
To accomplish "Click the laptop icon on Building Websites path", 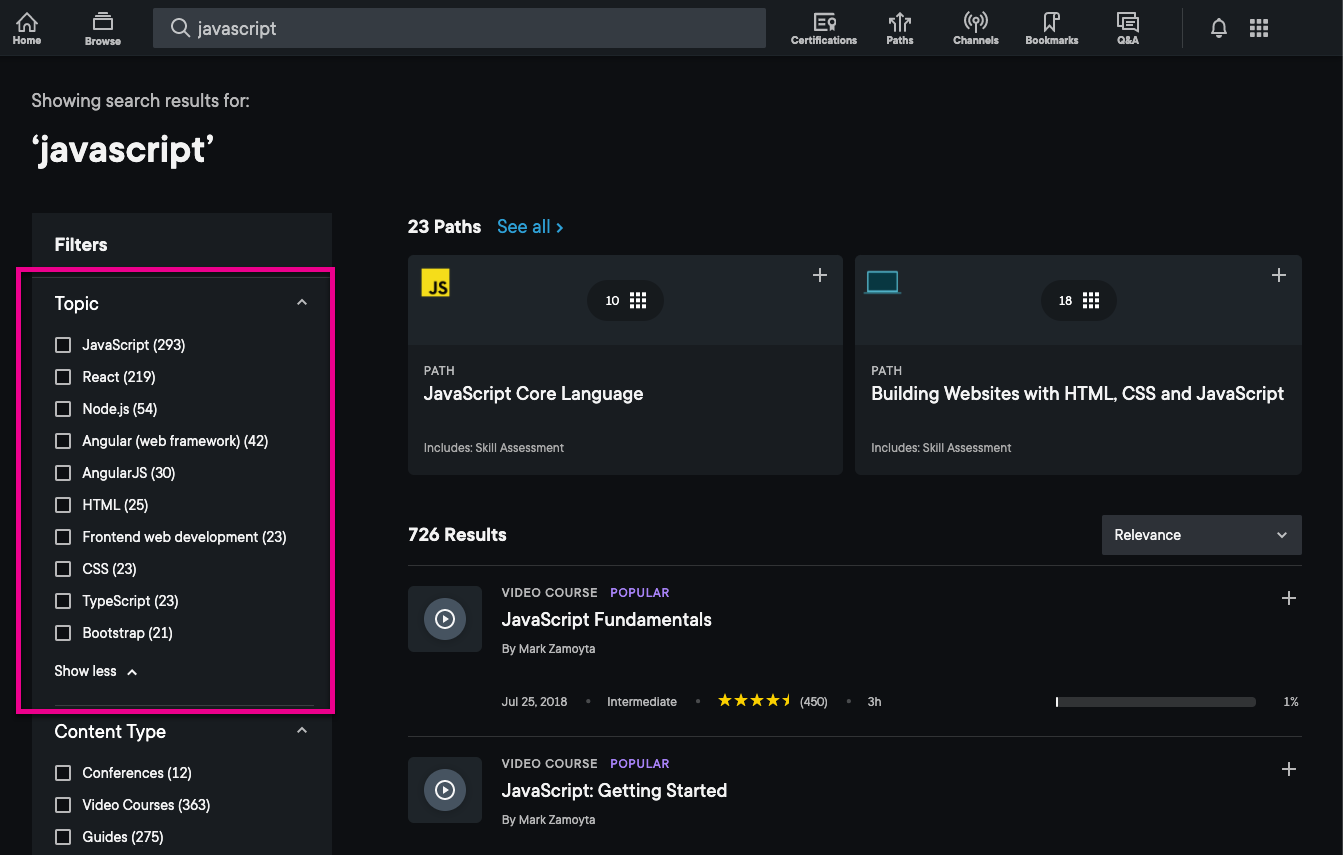I will (x=883, y=283).
